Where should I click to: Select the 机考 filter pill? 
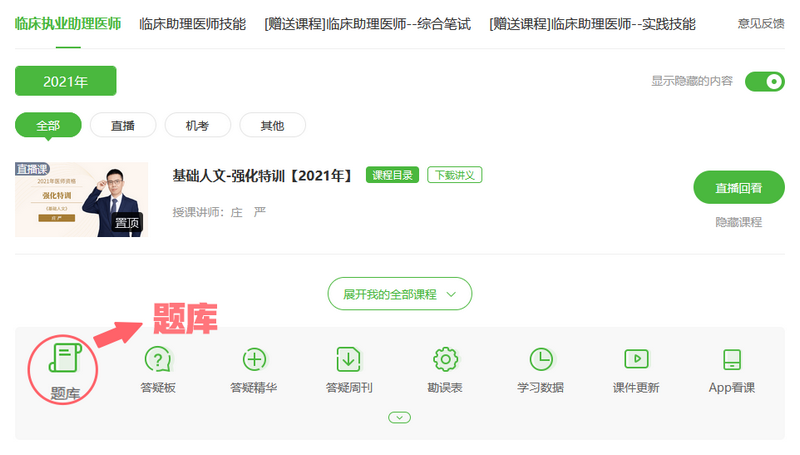(x=197, y=125)
